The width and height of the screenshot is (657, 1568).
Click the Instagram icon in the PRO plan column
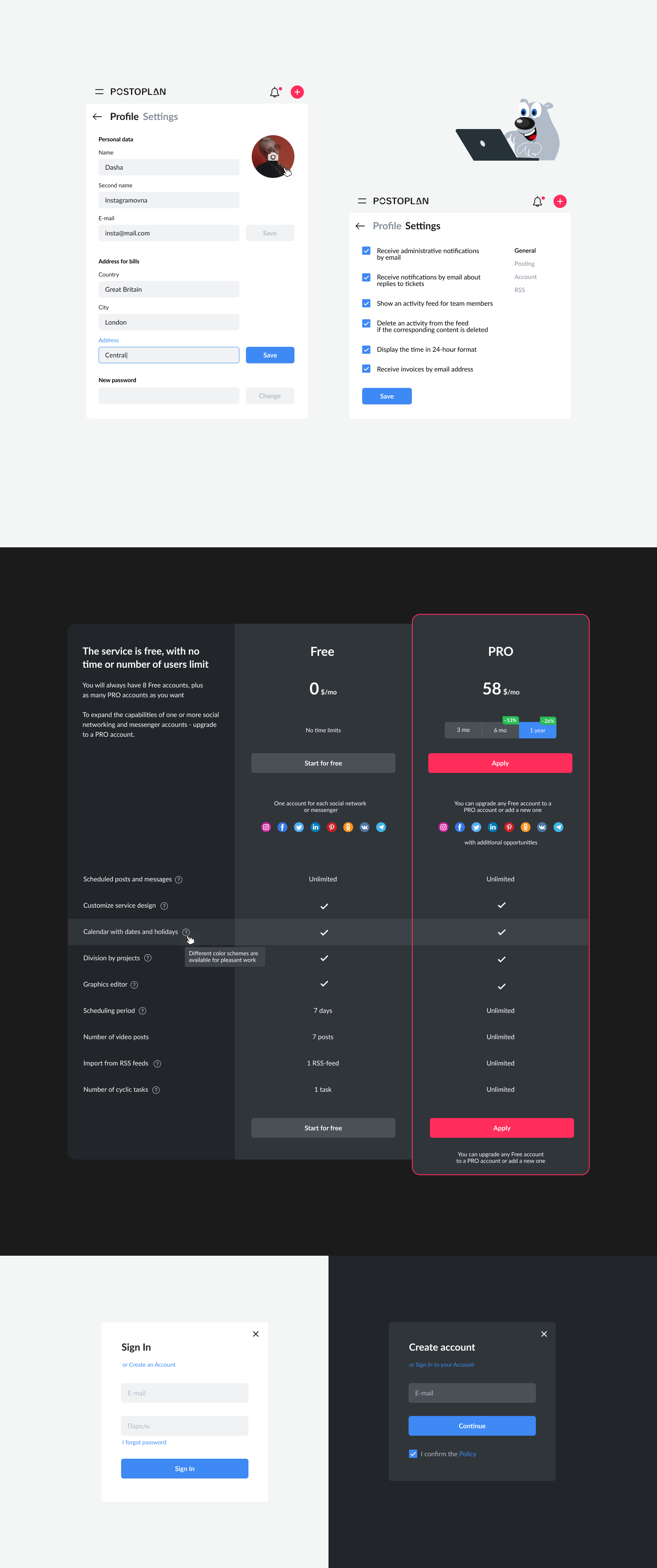point(443,827)
